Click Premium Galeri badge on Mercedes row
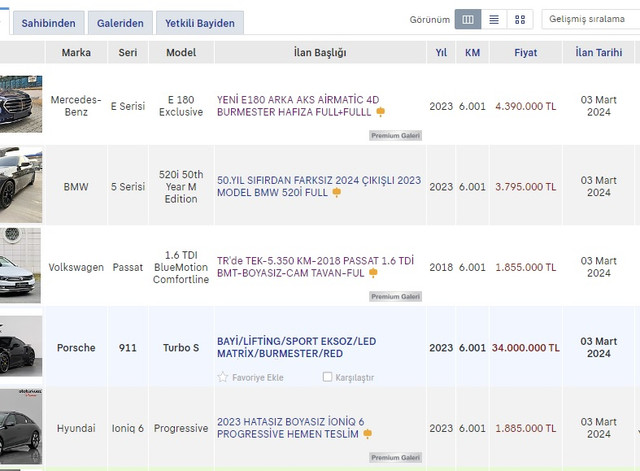The image size is (640, 471). [396, 136]
